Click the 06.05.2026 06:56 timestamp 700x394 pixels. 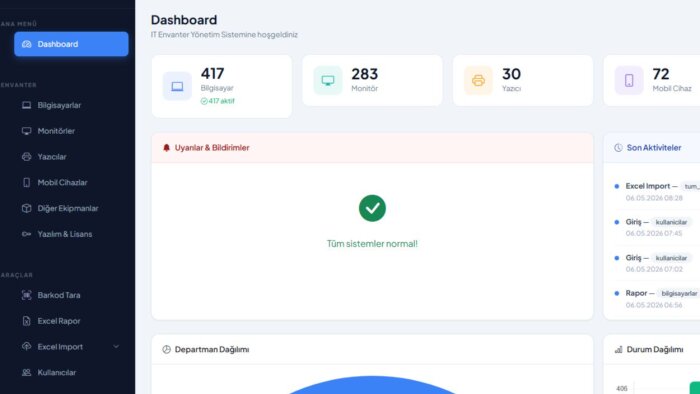click(x=654, y=305)
